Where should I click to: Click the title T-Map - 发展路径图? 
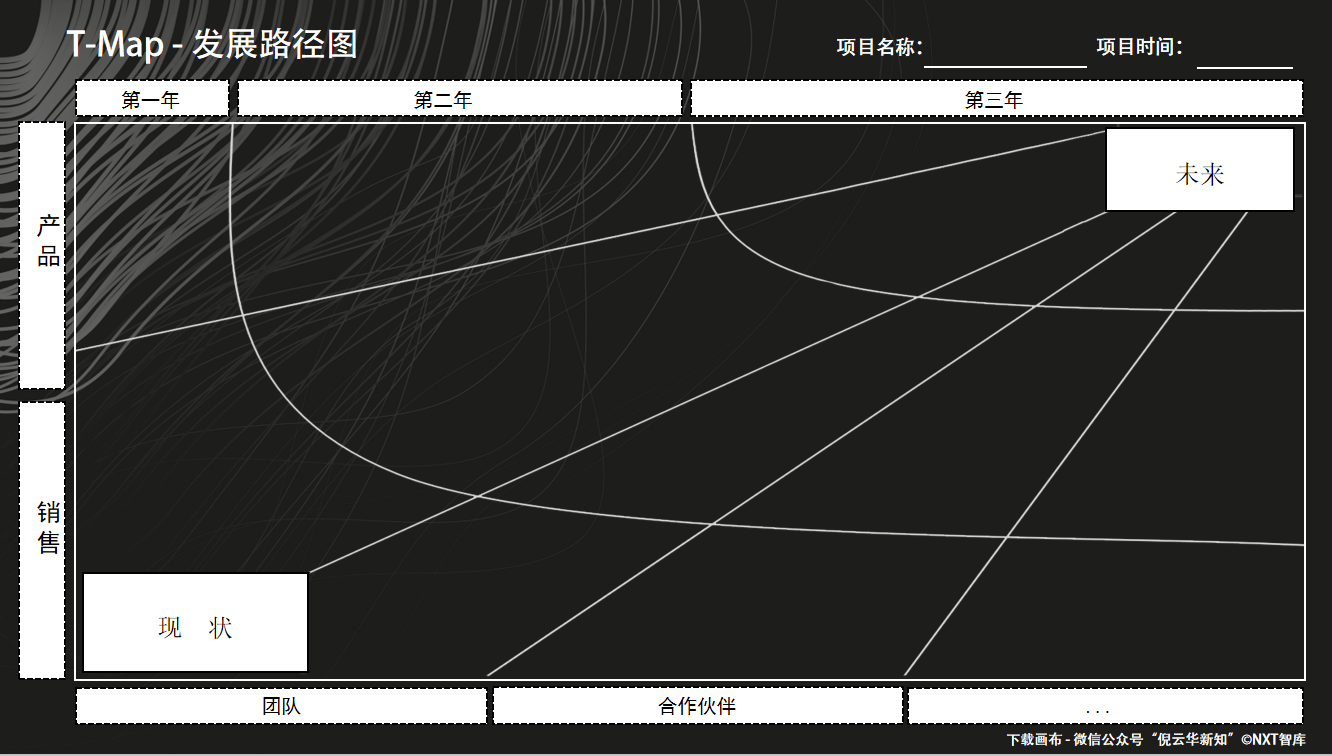click(x=212, y=44)
